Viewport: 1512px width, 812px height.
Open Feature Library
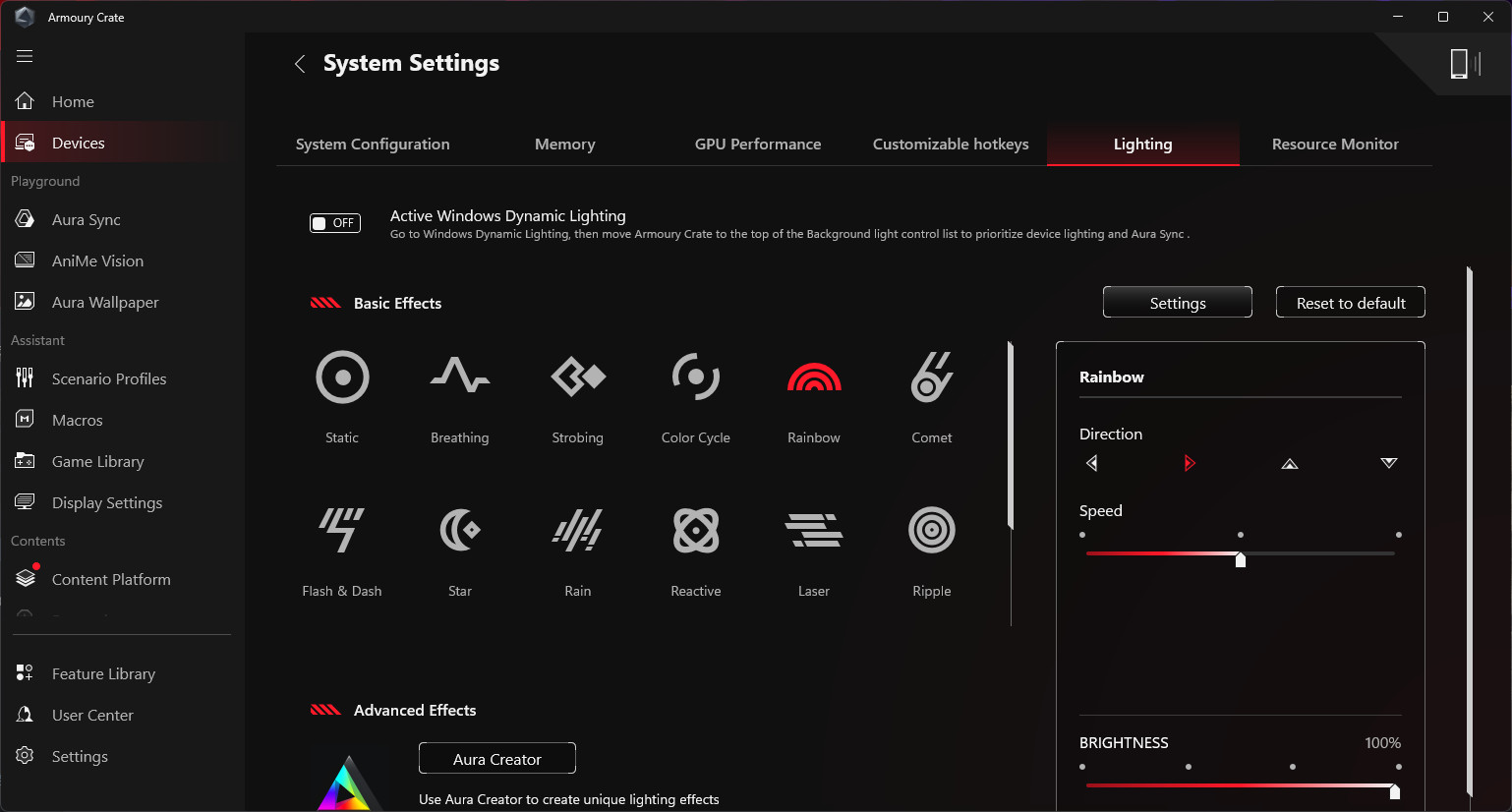[122, 673]
